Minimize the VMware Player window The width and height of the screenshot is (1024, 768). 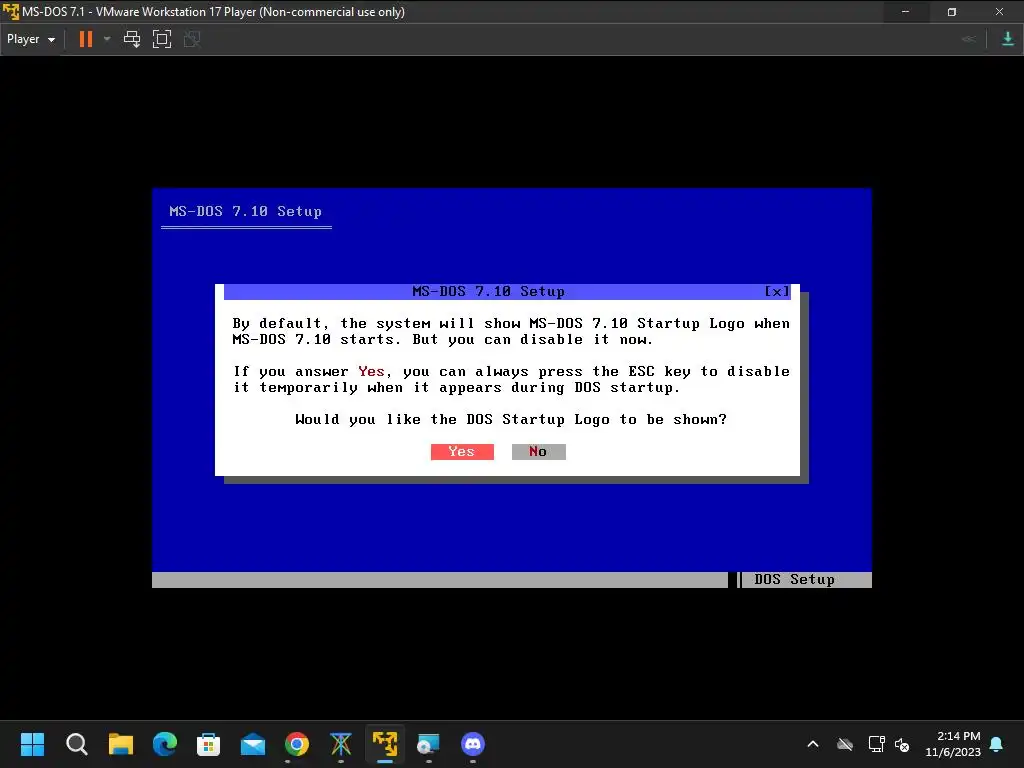coord(905,12)
